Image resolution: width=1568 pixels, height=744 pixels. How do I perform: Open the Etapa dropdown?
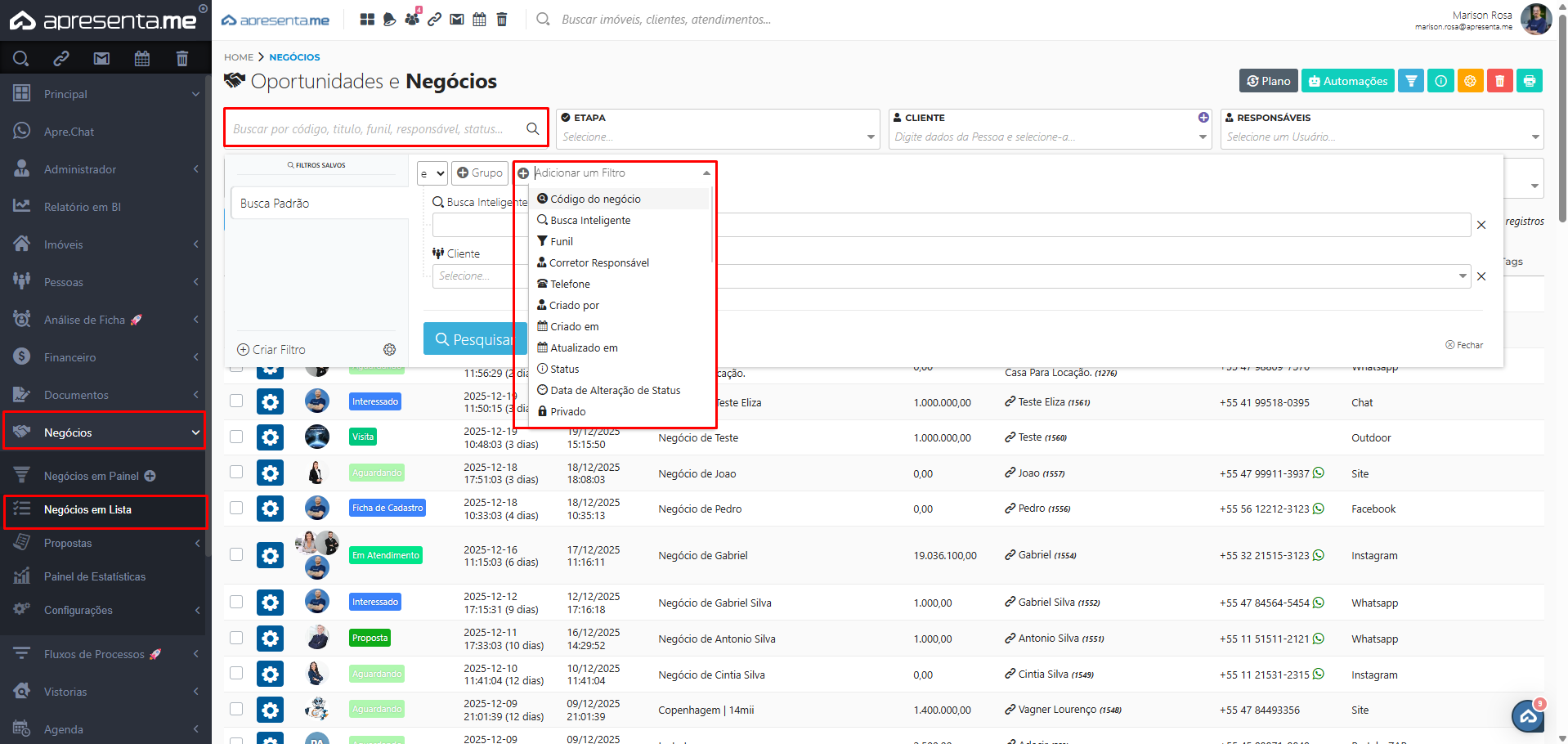[x=717, y=137]
